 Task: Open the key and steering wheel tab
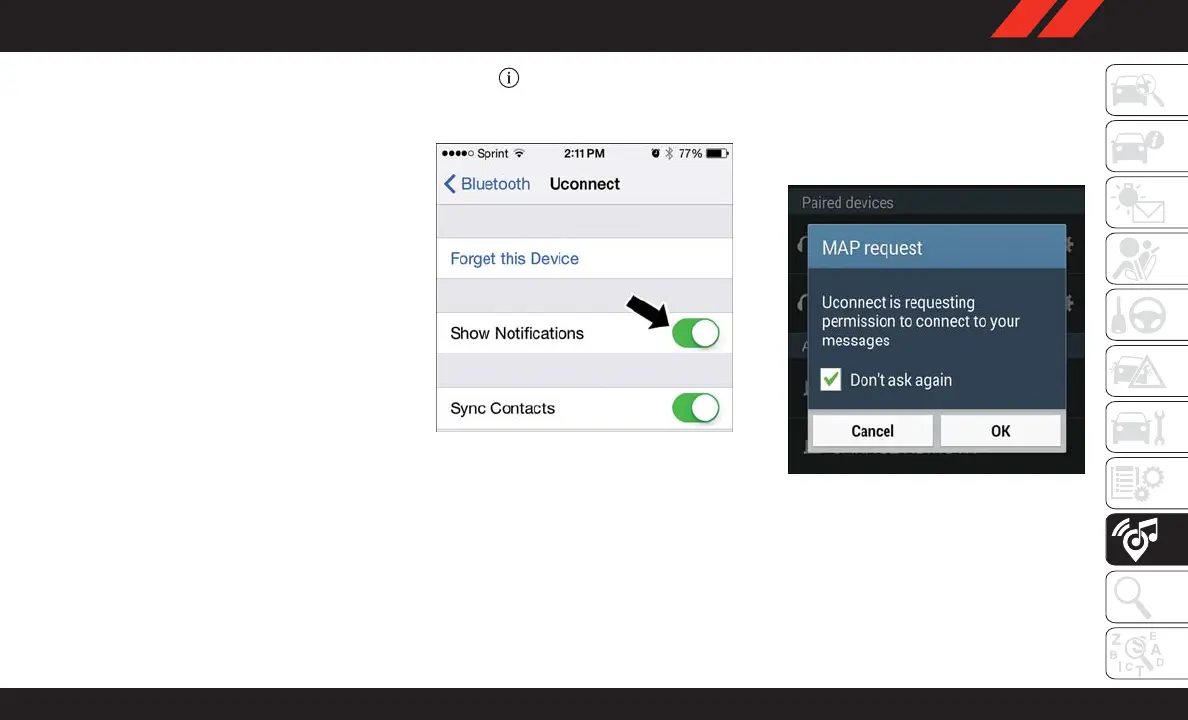pos(1146,315)
